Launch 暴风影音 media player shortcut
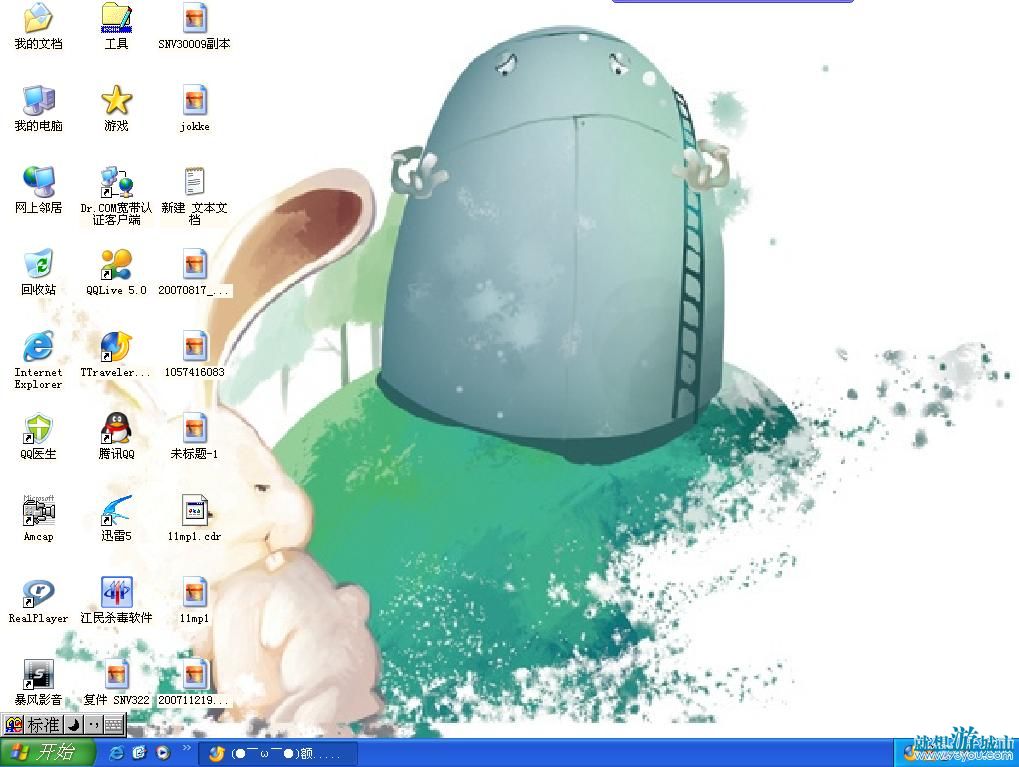Image resolution: width=1019 pixels, height=767 pixels. [x=38, y=681]
